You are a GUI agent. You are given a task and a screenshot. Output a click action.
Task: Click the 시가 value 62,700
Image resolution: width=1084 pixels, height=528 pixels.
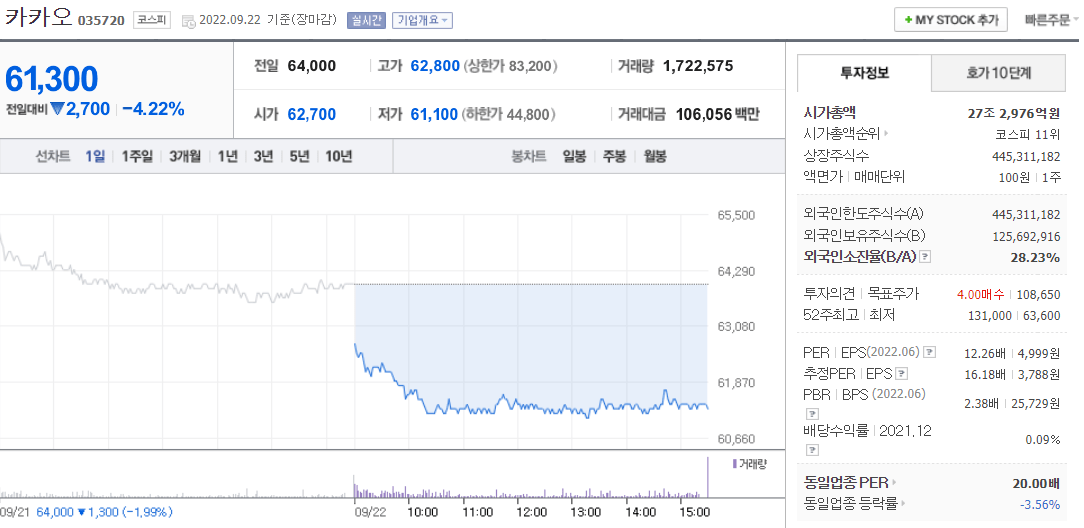click(312, 114)
